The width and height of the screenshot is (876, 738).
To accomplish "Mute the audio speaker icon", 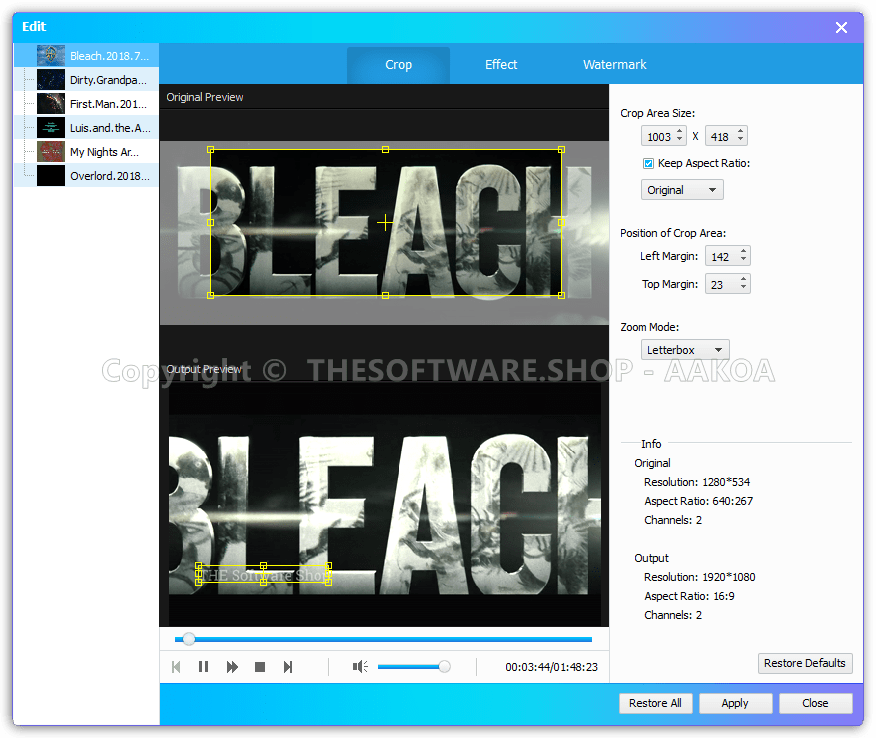I will tap(360, 667).
